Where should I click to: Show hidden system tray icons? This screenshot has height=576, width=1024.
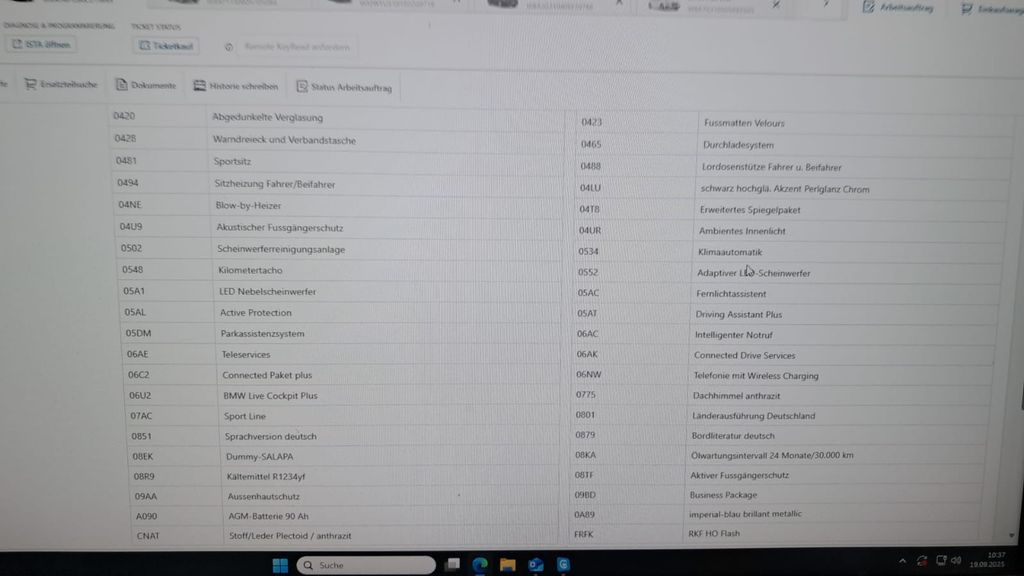click(x=903, y=560)
